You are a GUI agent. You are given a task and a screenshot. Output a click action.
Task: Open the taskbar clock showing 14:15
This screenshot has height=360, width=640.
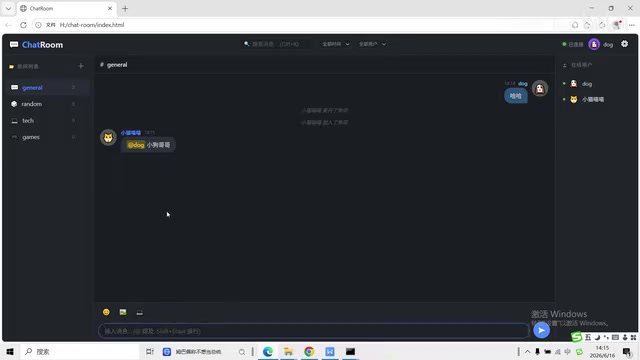(602, 351)
